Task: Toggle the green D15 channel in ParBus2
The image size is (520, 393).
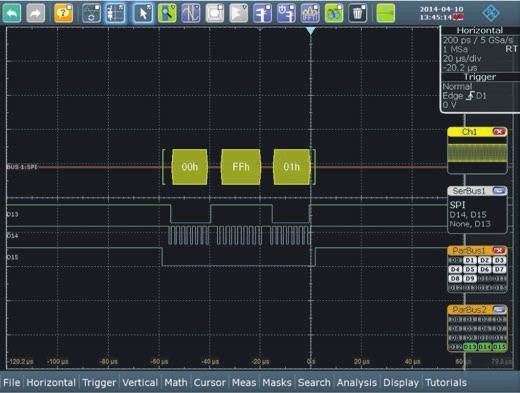Action: click(499, 347)
